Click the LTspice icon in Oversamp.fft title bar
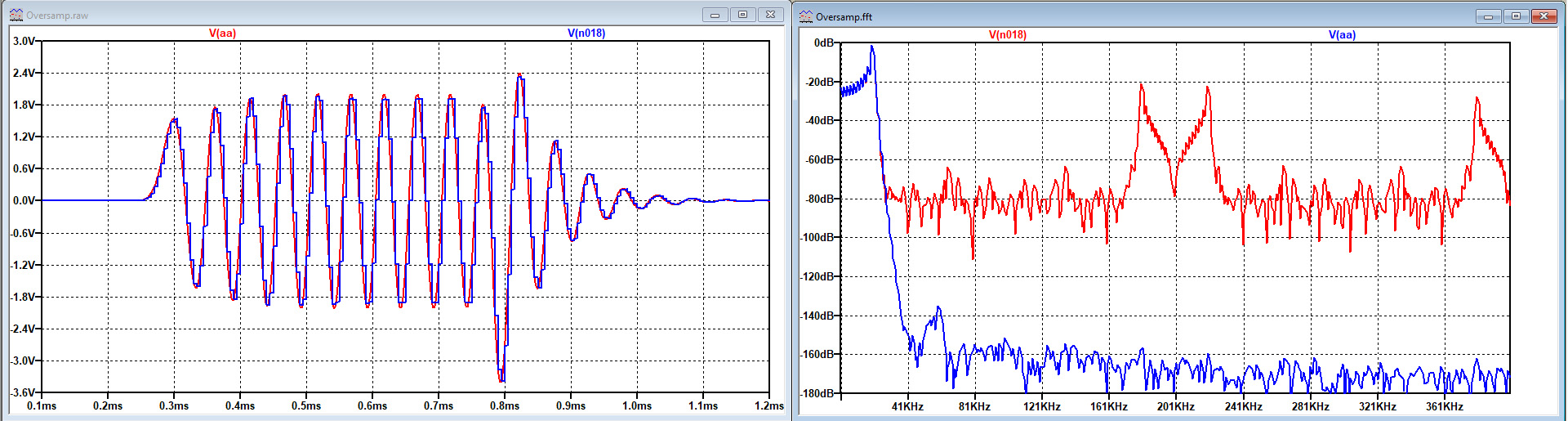The height and width of the screenshot is (421, 1568). (806, 16)
